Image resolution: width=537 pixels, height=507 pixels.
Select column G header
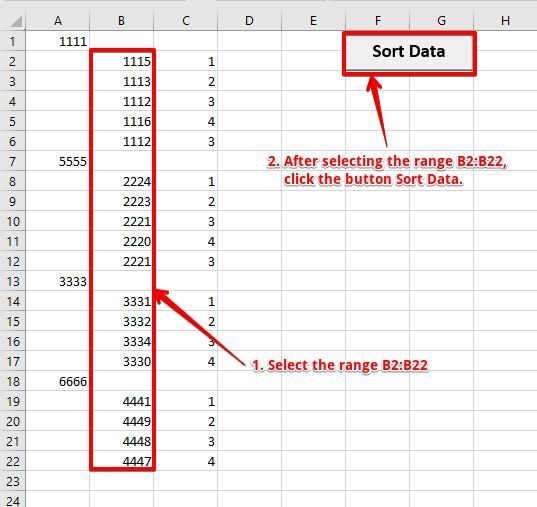[x=441, y=21]
